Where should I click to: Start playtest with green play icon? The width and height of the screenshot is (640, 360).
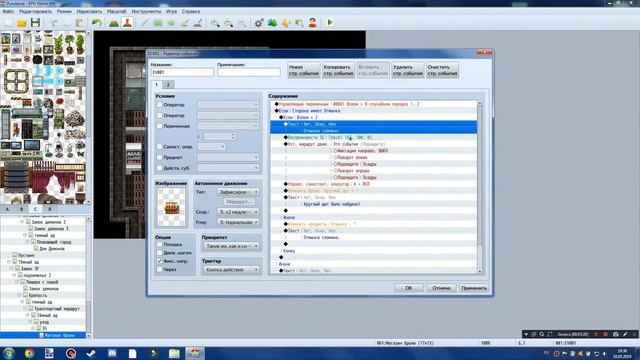coord(330,22)
